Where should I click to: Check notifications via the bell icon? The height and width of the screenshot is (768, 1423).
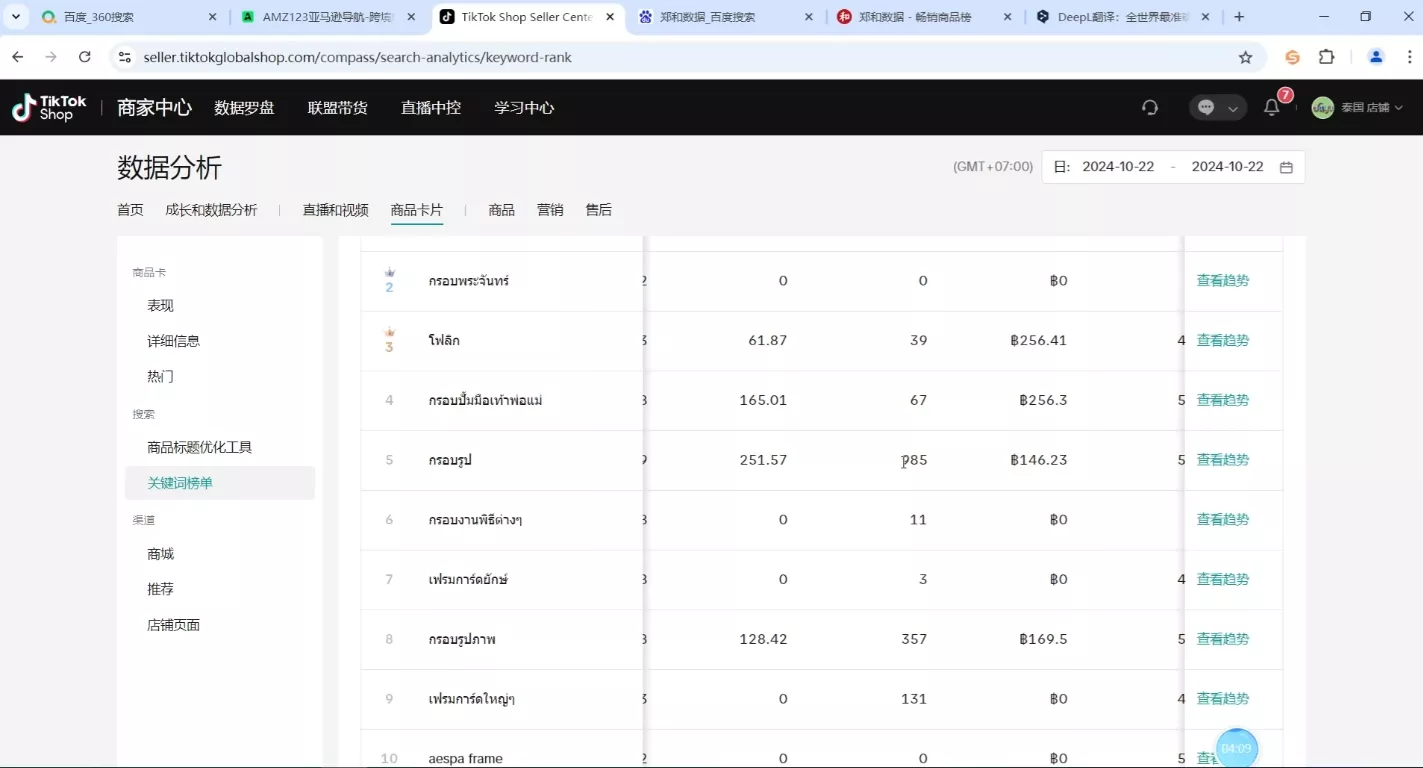[1270, 107]
